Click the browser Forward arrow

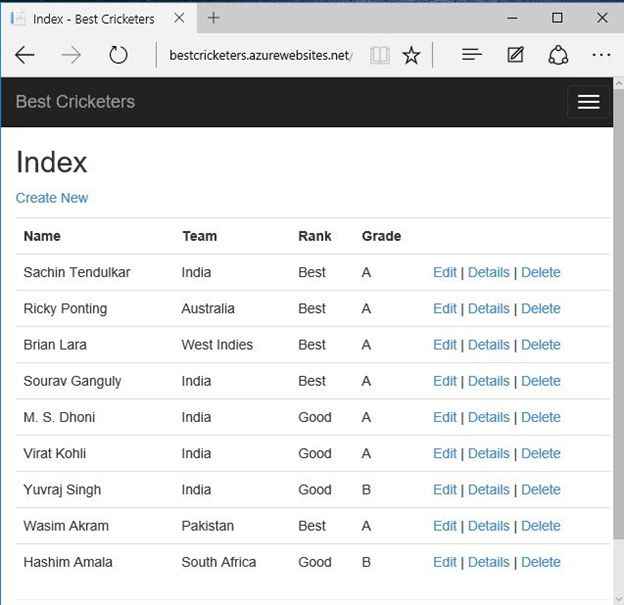tap(71, 55)
